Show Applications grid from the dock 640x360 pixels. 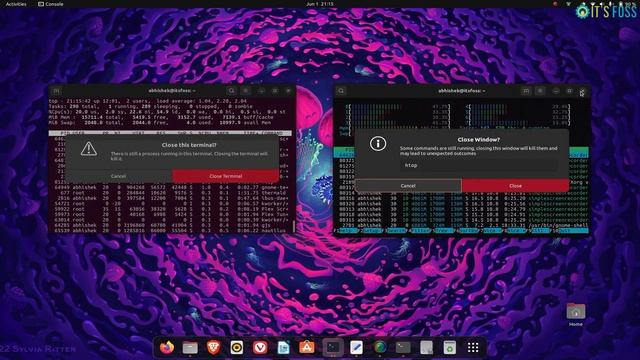[x=473, y=347]
